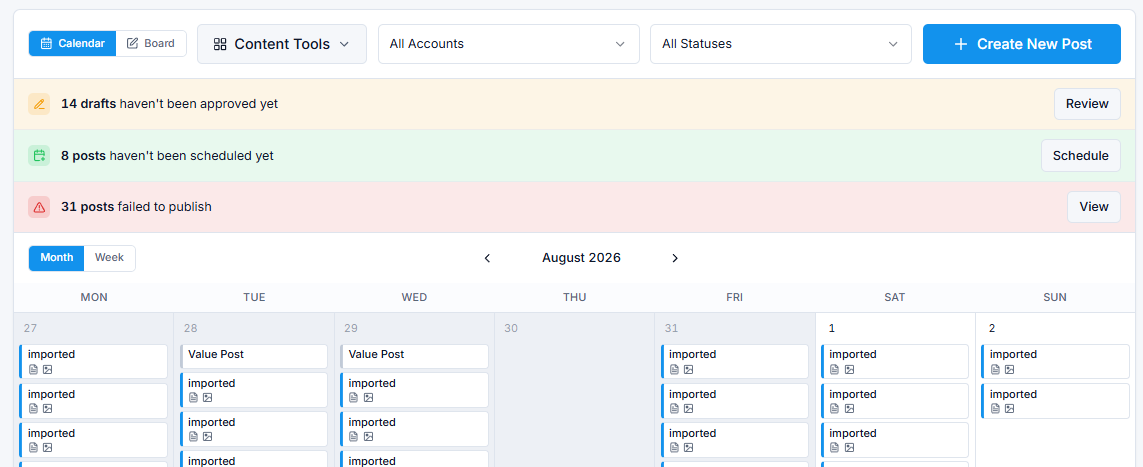Click image icon on second Wednesday 29 imported post
Screen dimensions: 1143x467
click(368, 437)
